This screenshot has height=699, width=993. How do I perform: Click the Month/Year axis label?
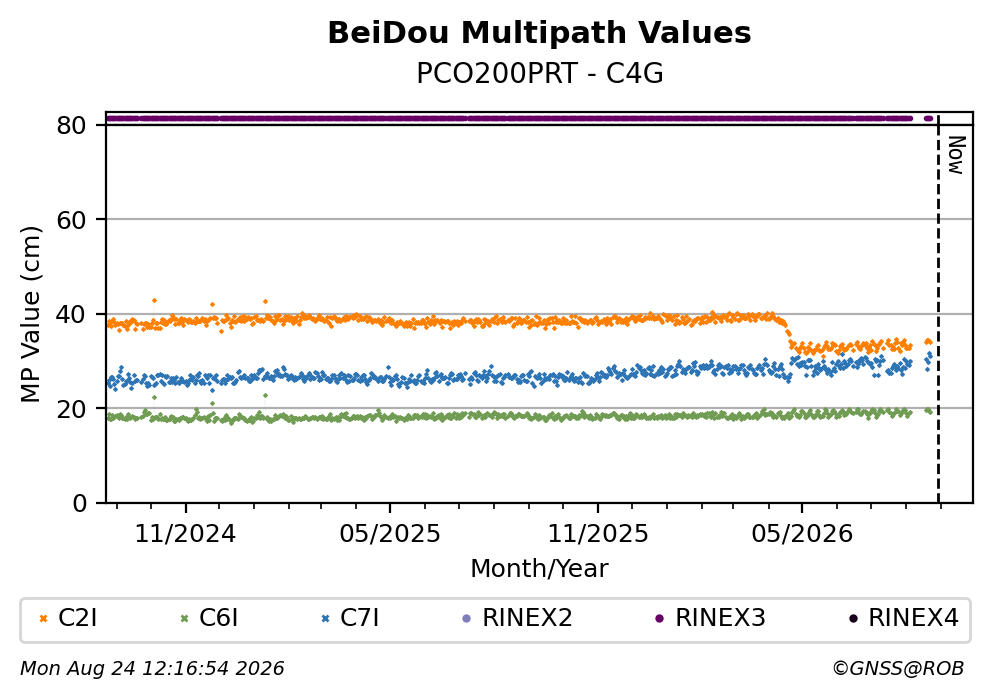point(539,569)
